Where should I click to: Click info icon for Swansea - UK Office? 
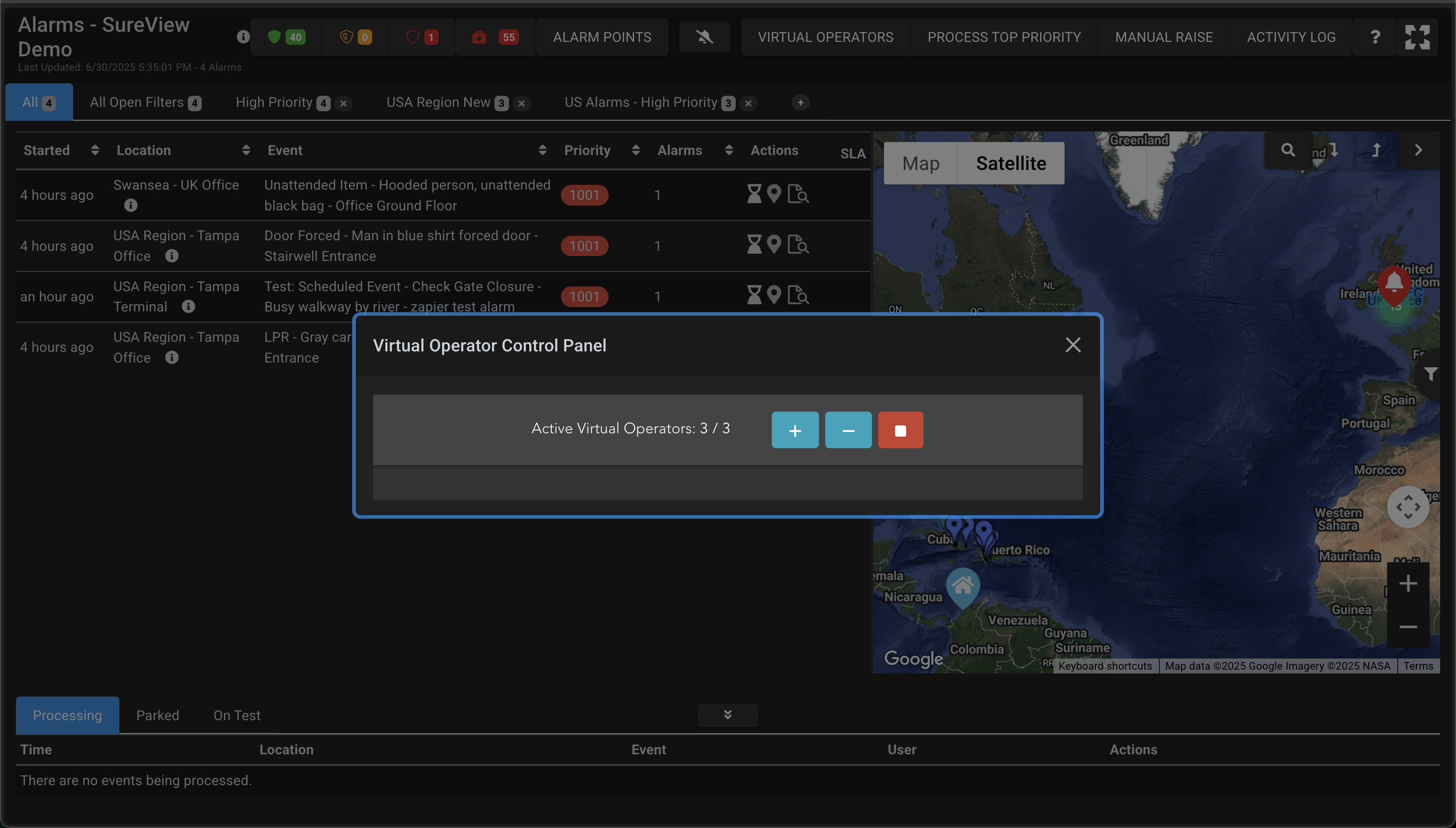pyautogui.click(x=131, y=205)
